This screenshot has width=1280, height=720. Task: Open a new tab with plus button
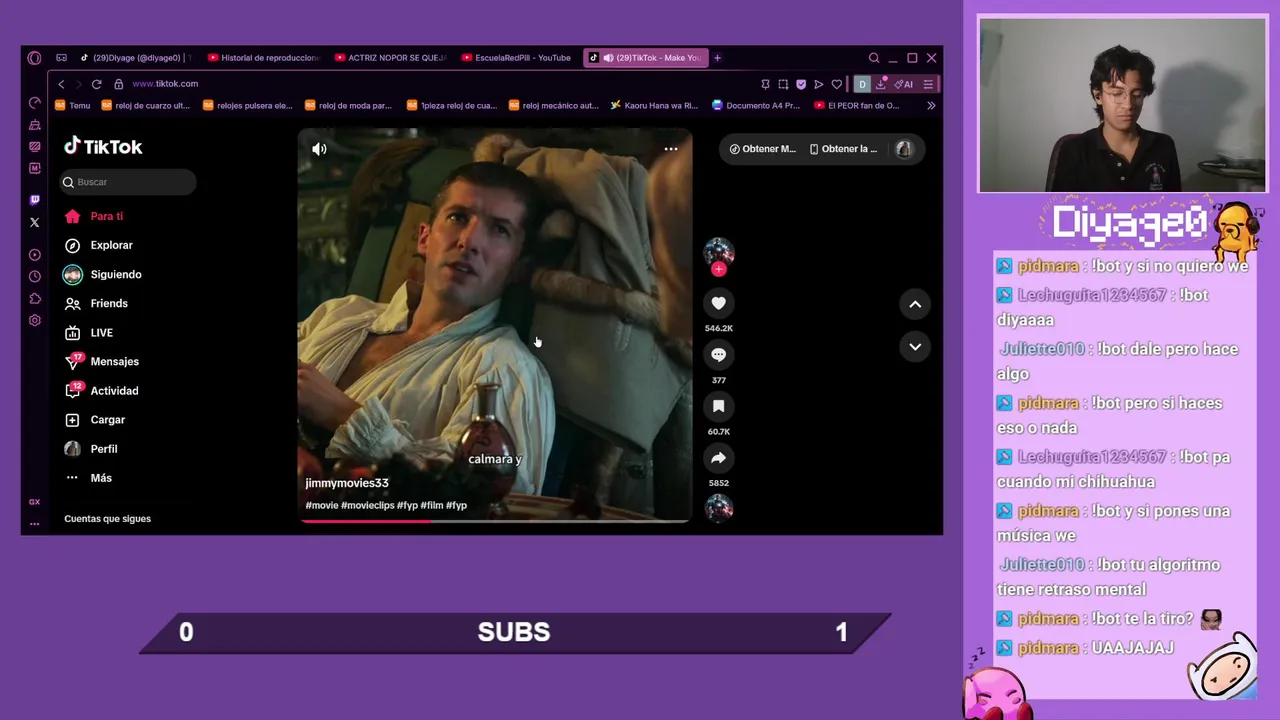717,58
